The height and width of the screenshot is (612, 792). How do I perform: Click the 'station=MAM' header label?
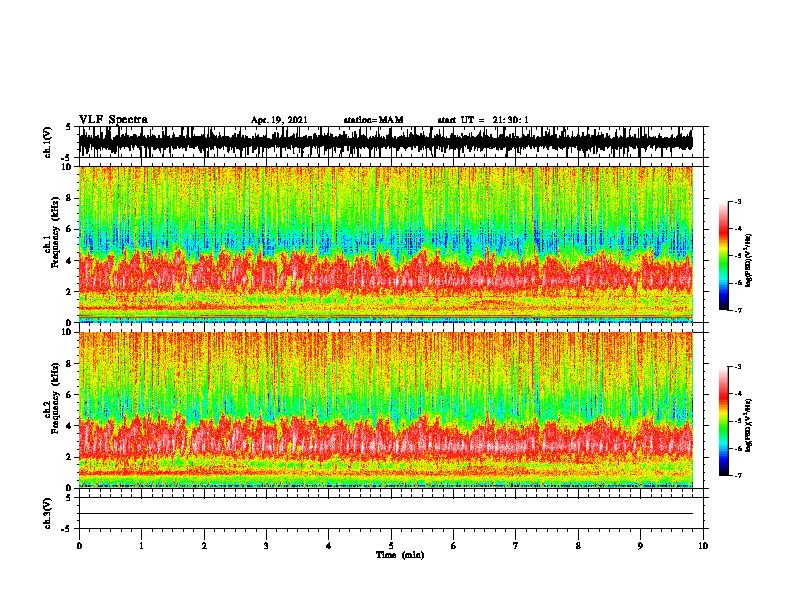tap(373, 120)
